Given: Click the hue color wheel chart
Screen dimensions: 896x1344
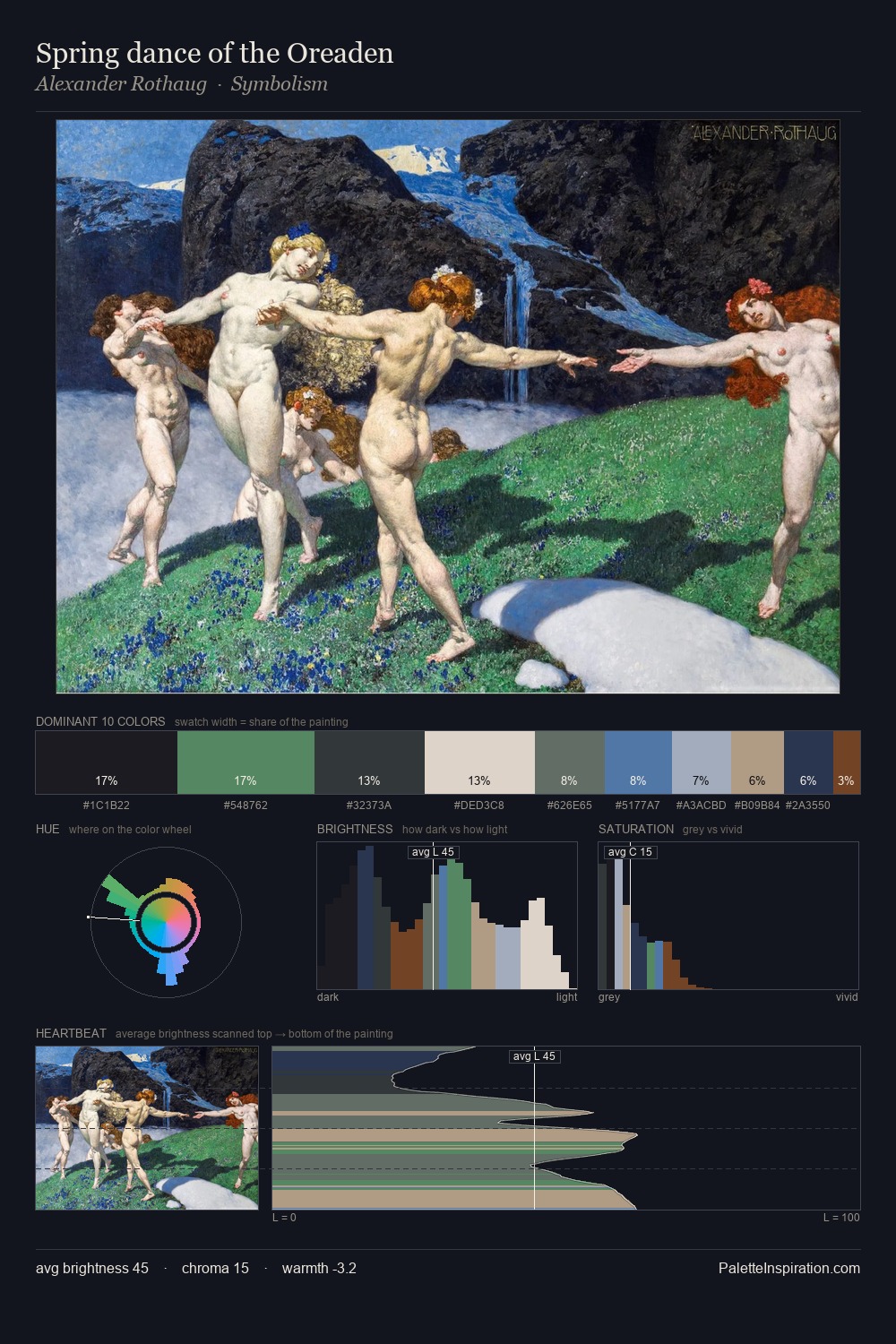Looking at the screenshot, I should pyautogui.click(x=166, y=922).
